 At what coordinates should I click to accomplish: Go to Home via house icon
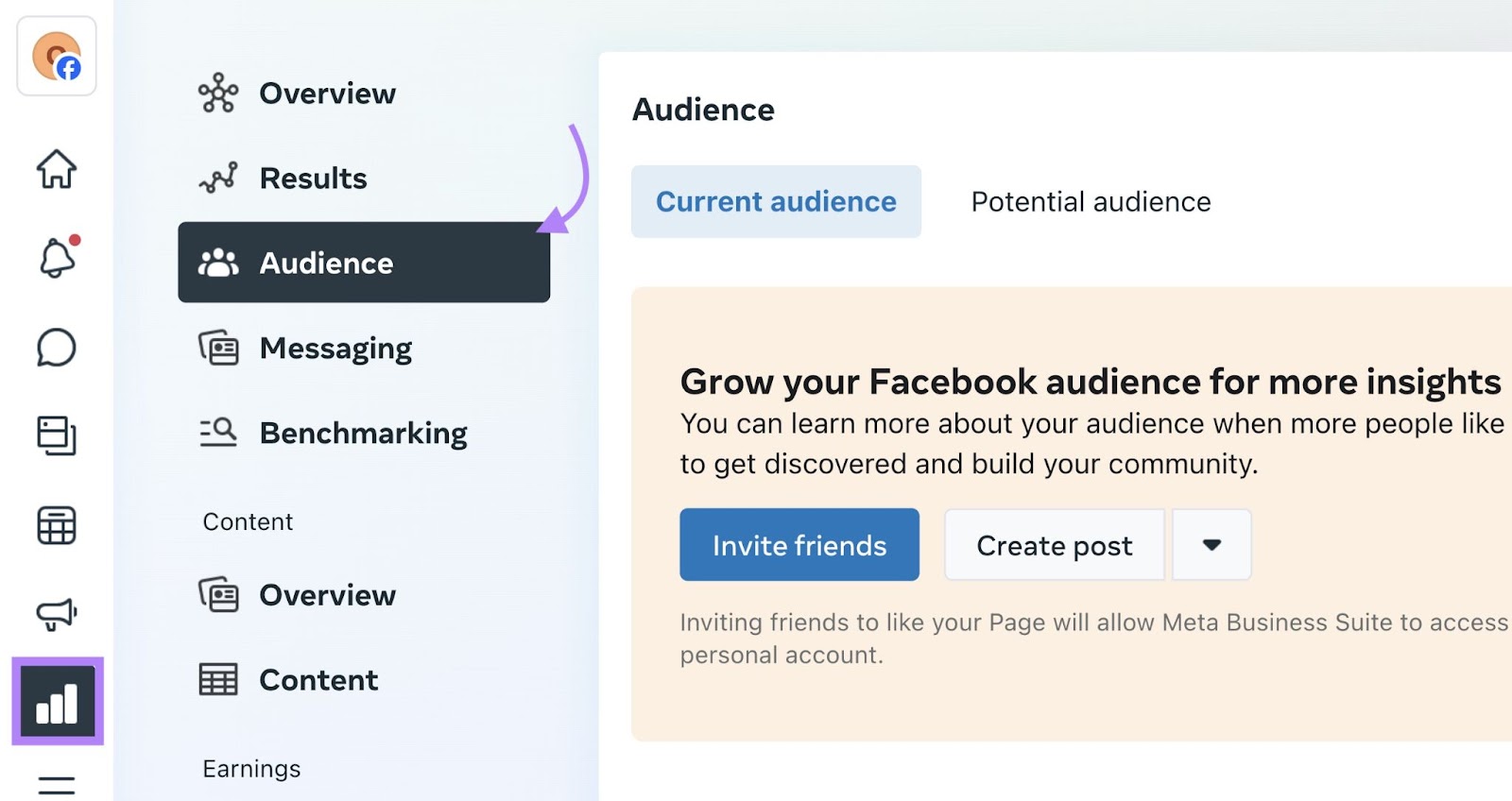click(x=57, y=170)
